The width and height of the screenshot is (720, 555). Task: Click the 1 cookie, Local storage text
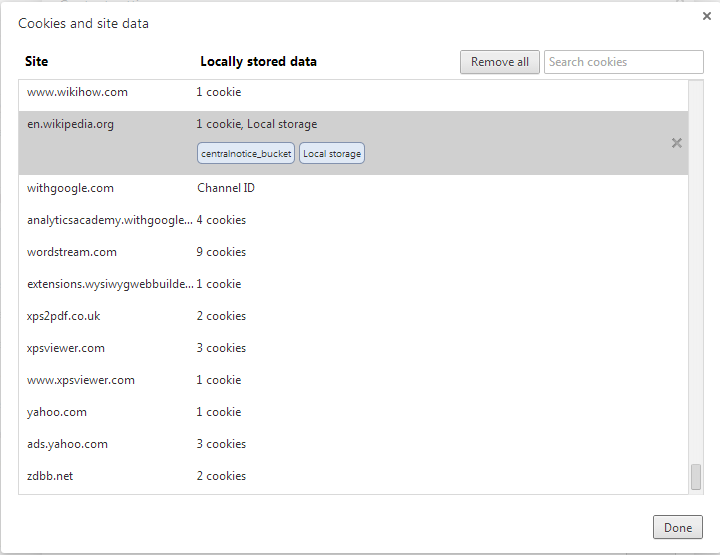[x=257, y=124]
